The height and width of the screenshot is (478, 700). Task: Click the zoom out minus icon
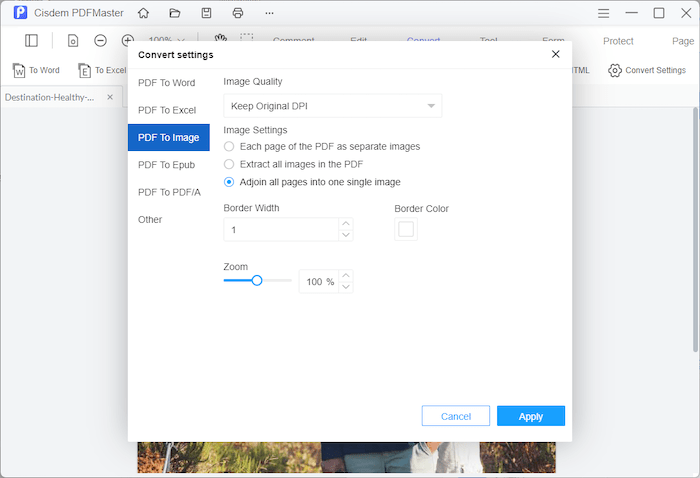[101, 41]
